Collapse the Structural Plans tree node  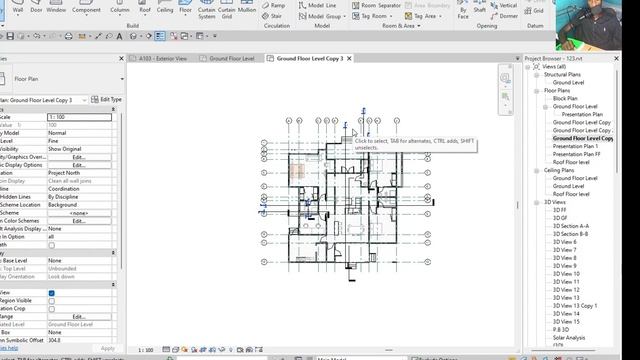(537, 75)
